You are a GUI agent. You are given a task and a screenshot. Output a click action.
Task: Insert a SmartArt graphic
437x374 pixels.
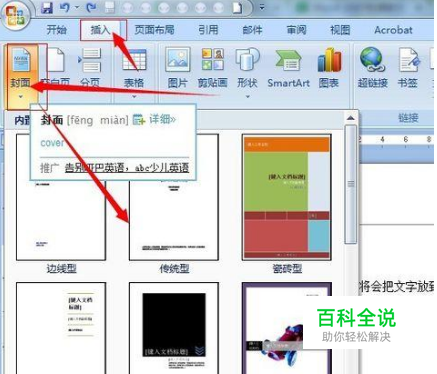pos(289,68)
